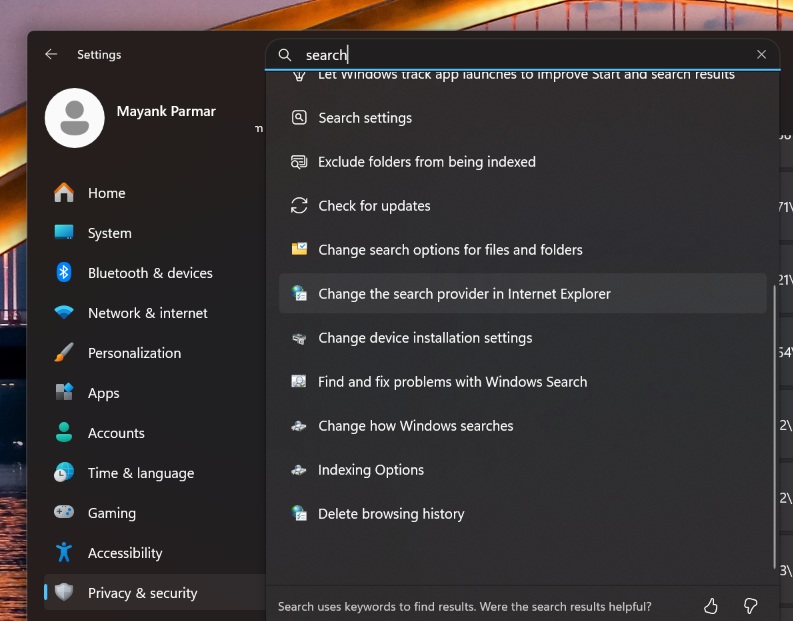Click the back arrow in Settings
Viewport: 793px width, 621px height.
click(51, 54)
